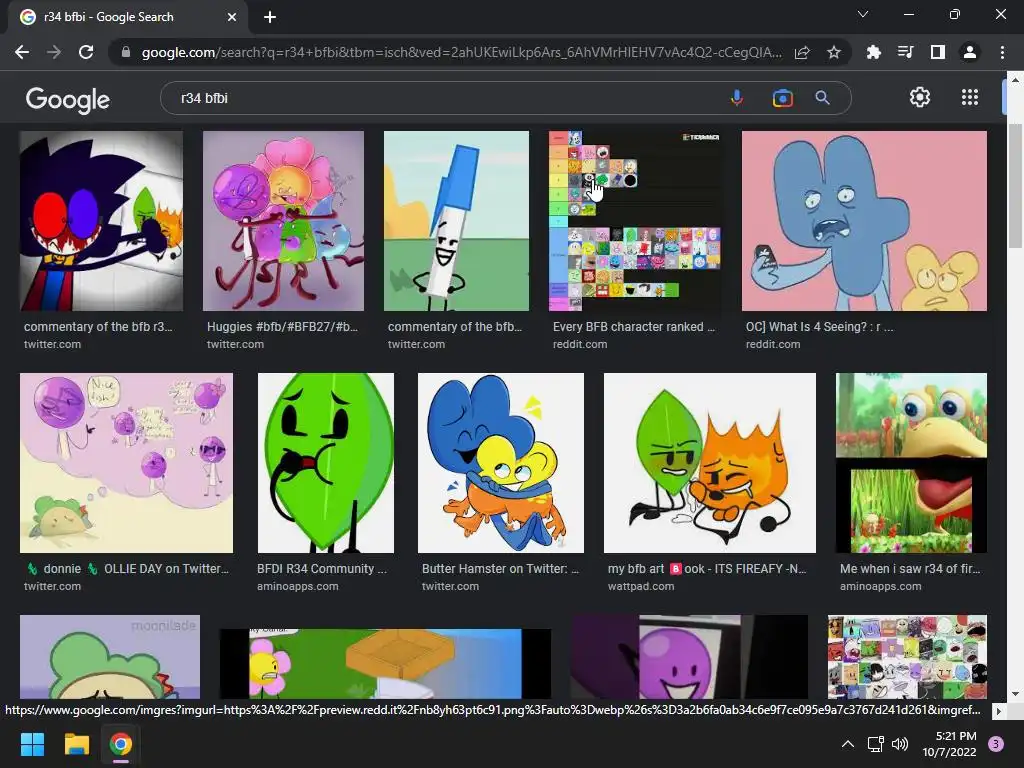The image size is (1024, 768).
Task: Start voice search with microphone
Action: (x=737, y=98)
